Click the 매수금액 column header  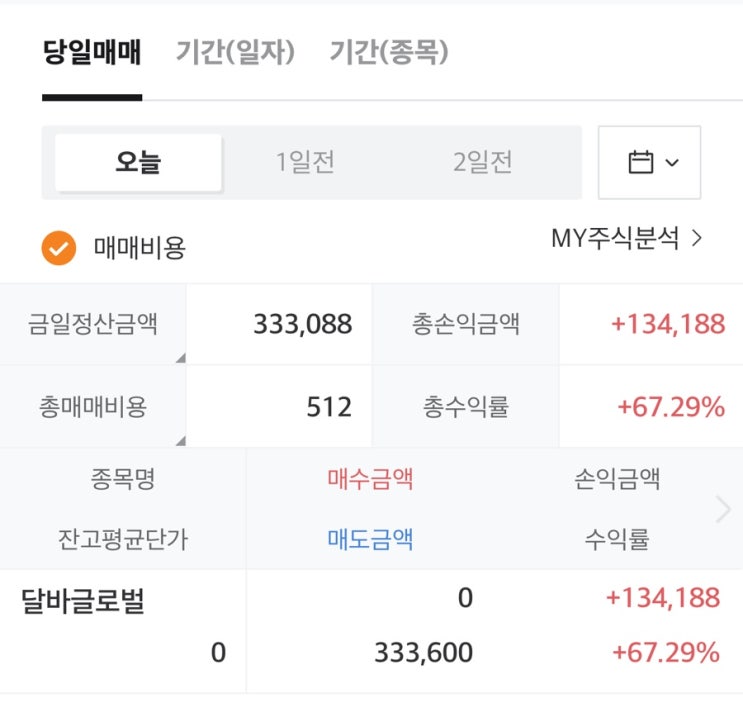click(x=370, y=479)
